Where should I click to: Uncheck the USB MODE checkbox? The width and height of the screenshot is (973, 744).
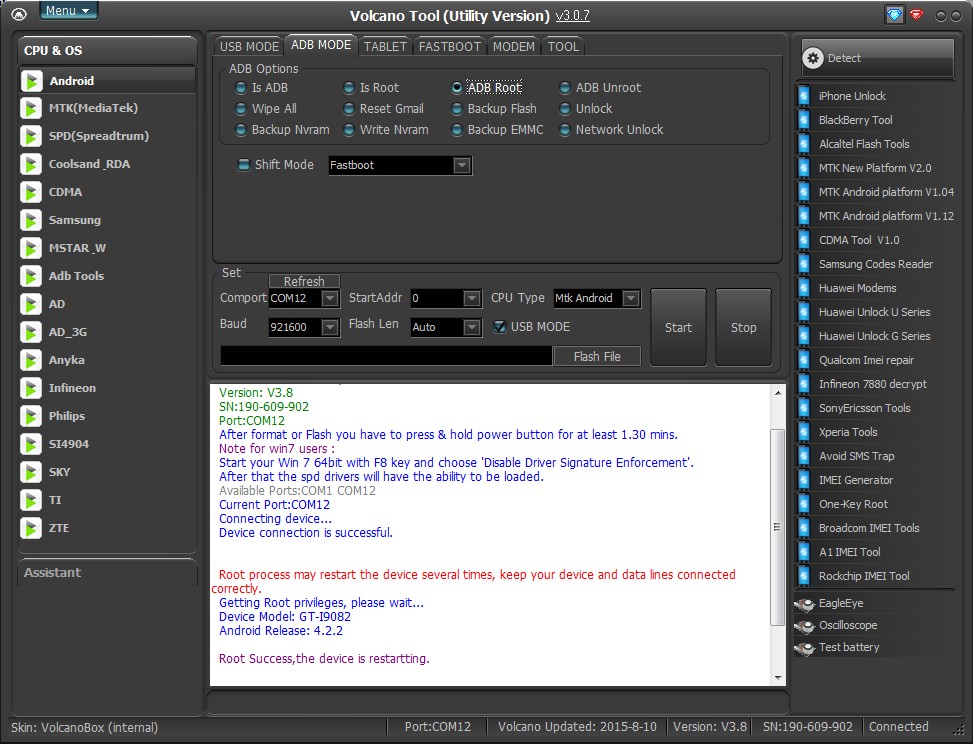click(x=500, y=327)
